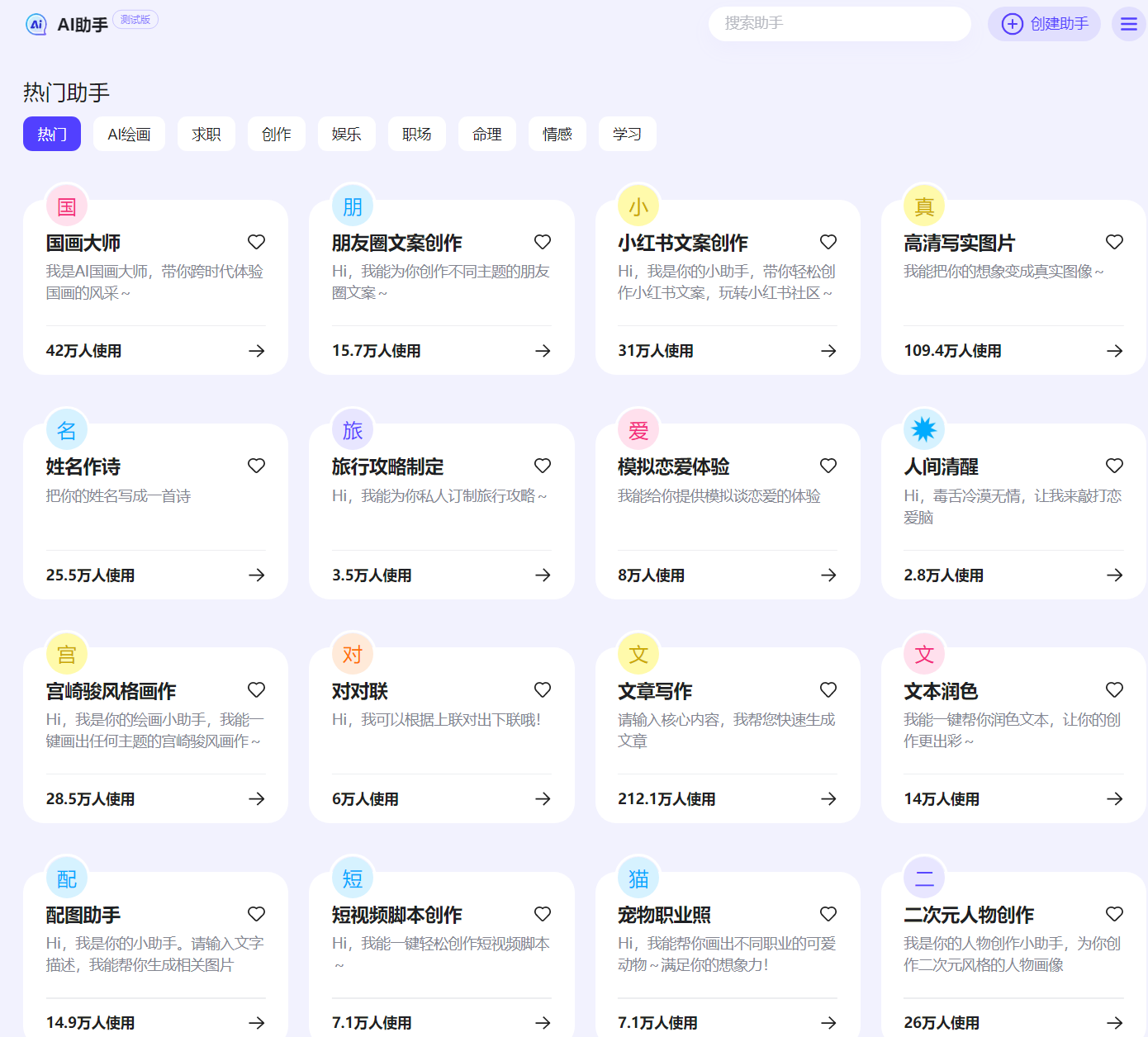Screen dimensions: 1148x1037
Task: Click the 爱 avatar of 模拟恋爱体验
Action: (638, 430)
